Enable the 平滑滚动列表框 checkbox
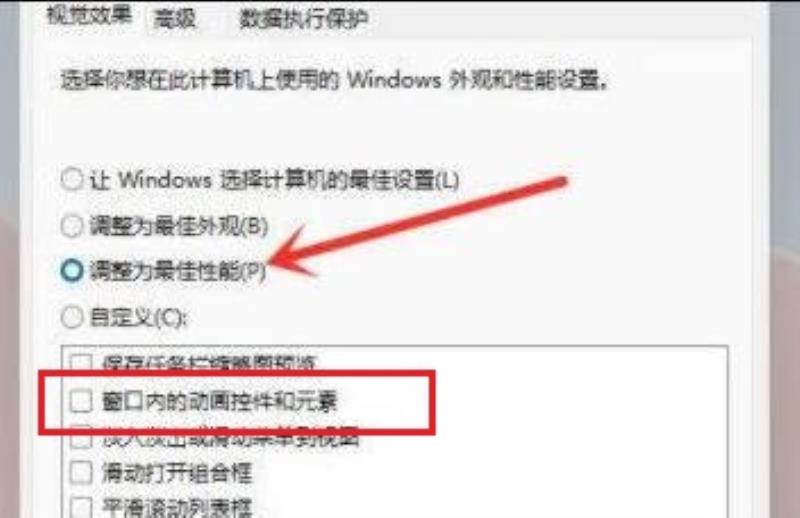Screen dimensions: 800x518 click(x=81, y=507)
